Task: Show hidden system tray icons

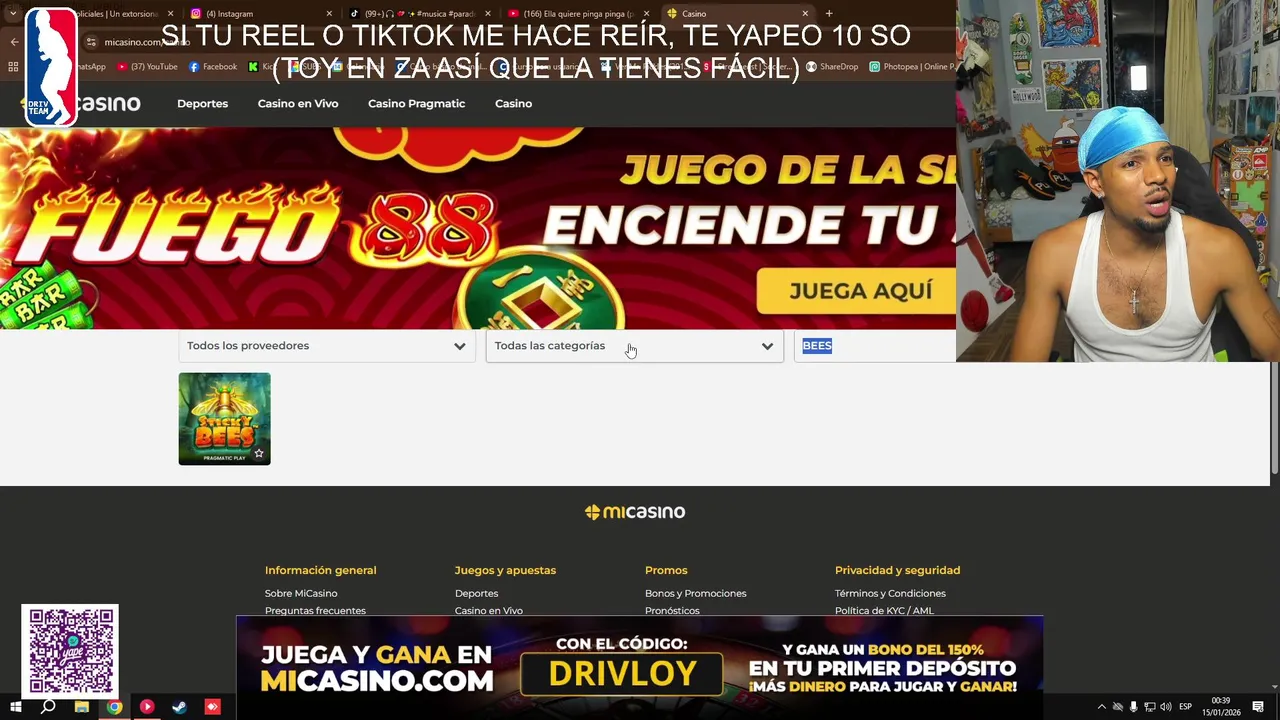Action: (x=1102, y=707)
